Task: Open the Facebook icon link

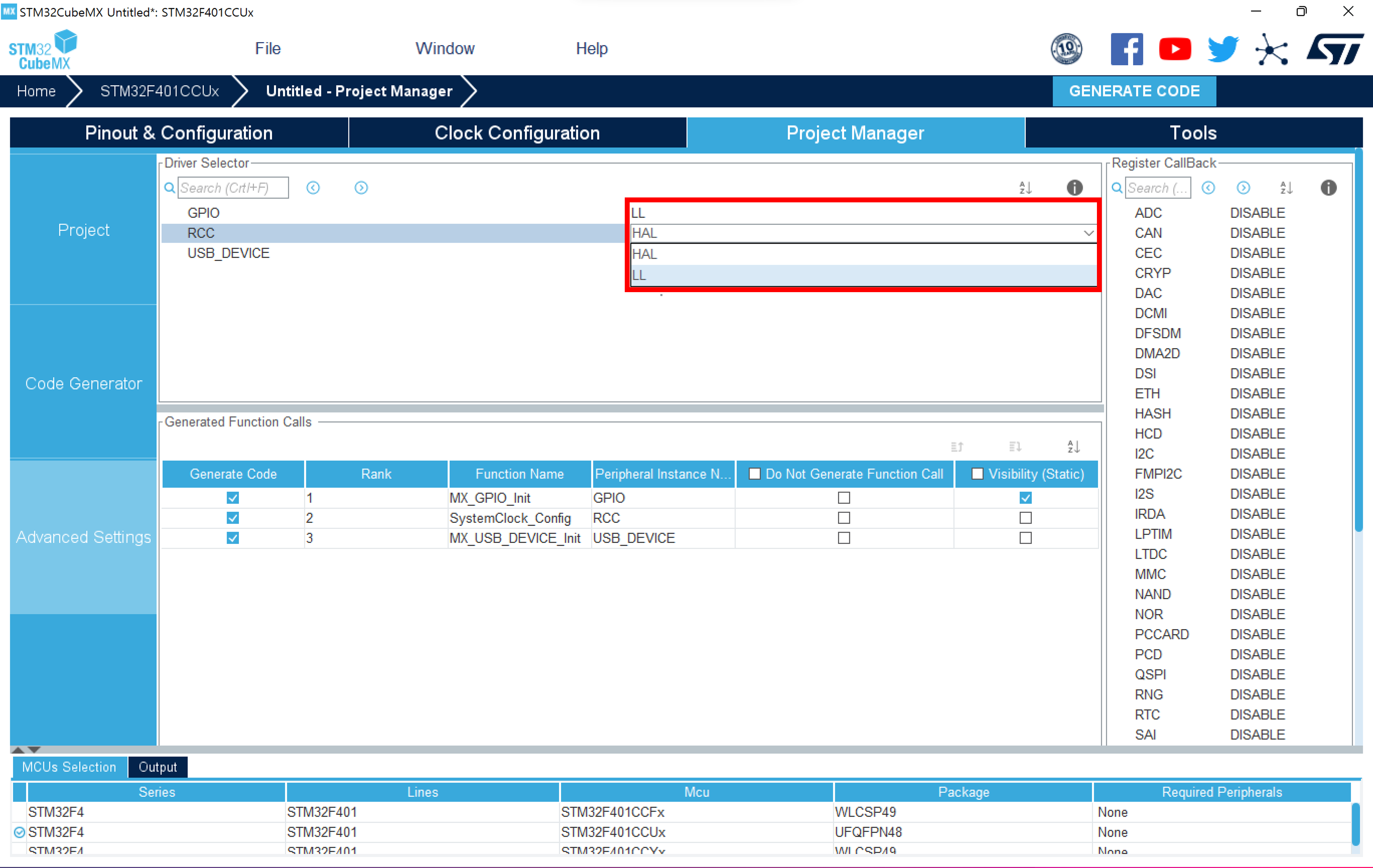Action: tap(1127, 49)
